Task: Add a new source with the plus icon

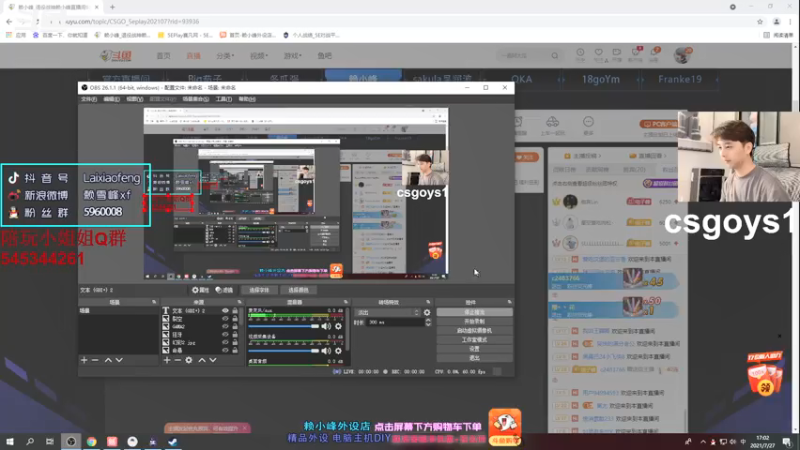Action: click(x=167, y=360)
